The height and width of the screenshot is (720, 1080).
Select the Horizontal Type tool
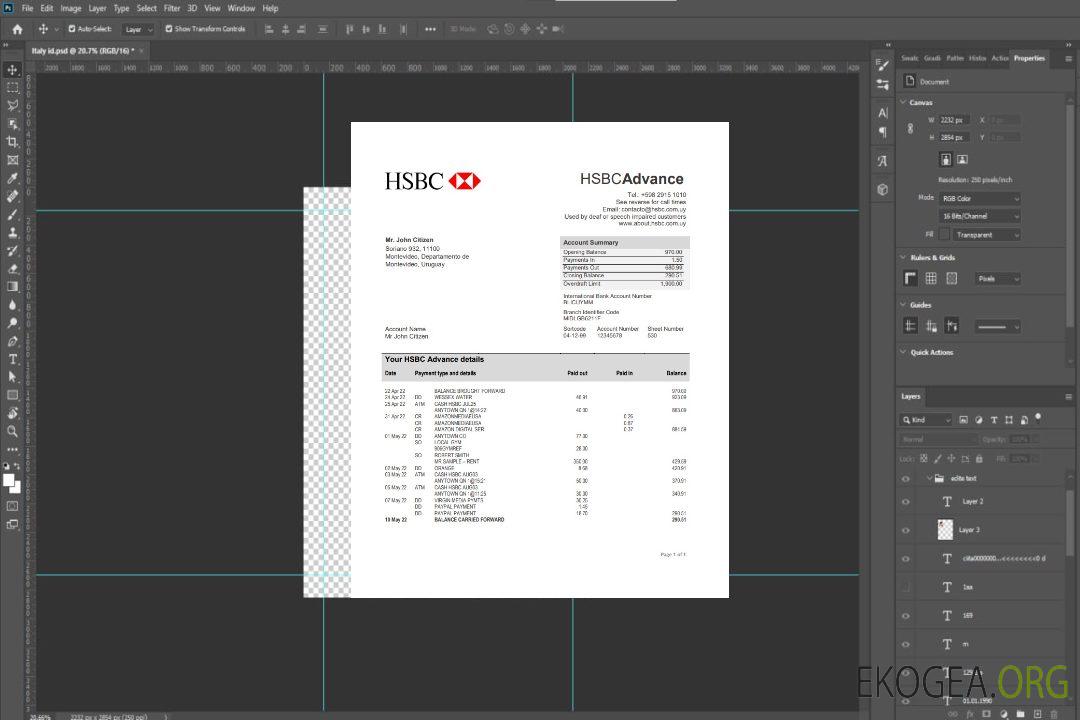point(12,359)
